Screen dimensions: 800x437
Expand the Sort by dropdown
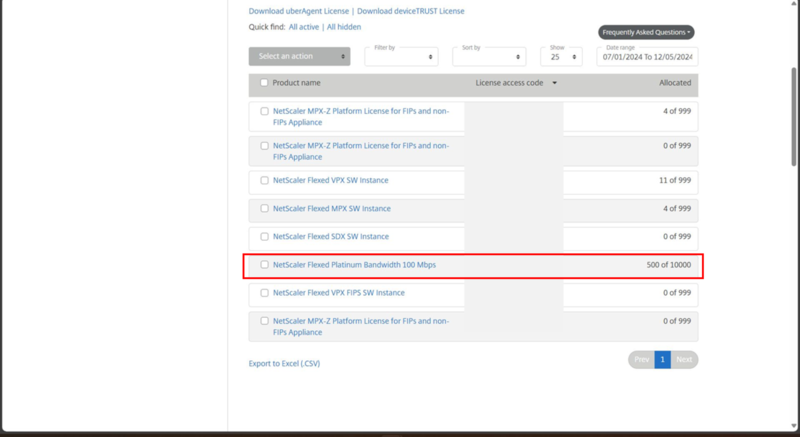pyautogui.click(x=489, y=57)
